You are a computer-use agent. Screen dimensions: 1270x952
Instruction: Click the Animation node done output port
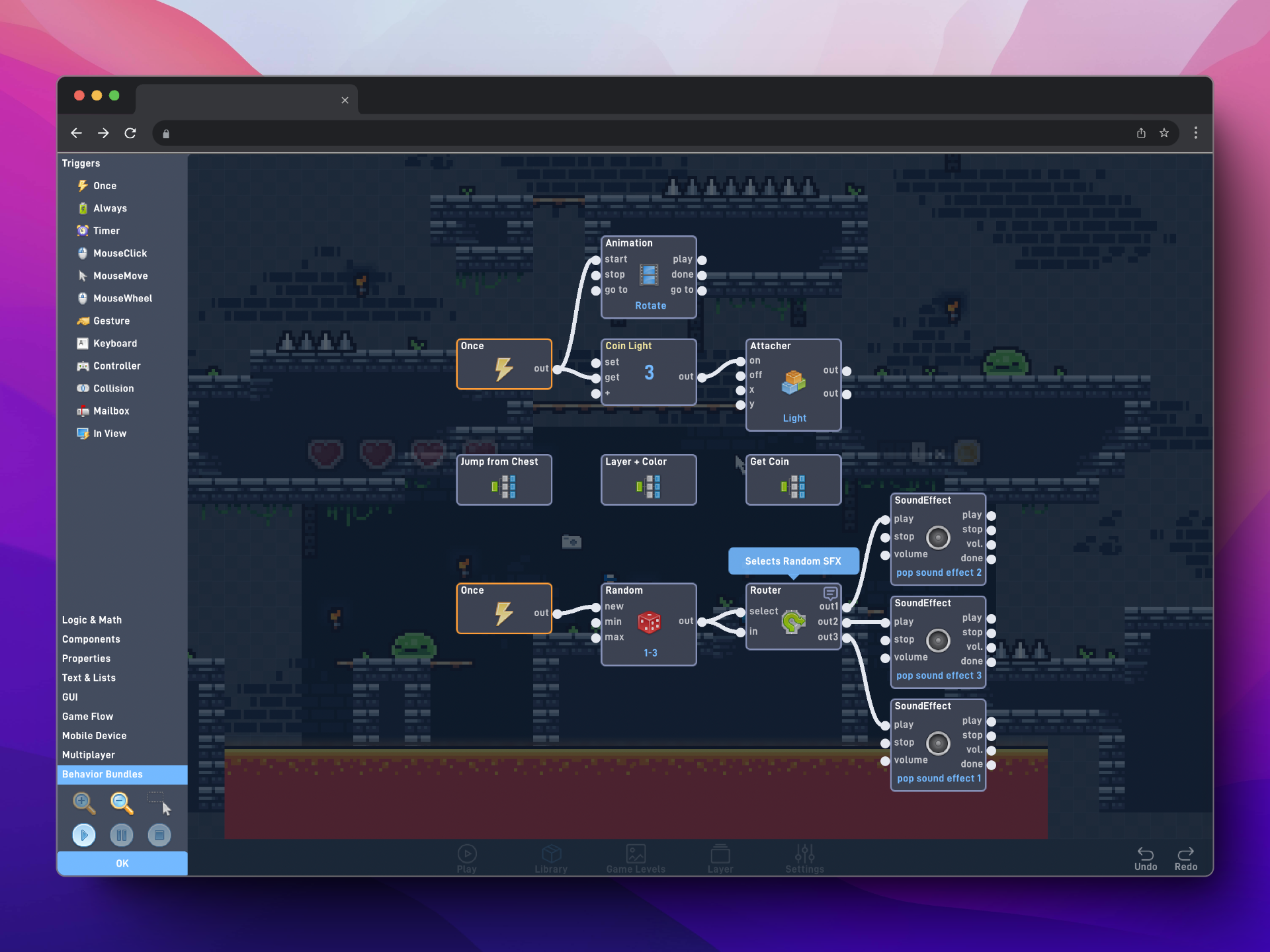pos(702,275)
